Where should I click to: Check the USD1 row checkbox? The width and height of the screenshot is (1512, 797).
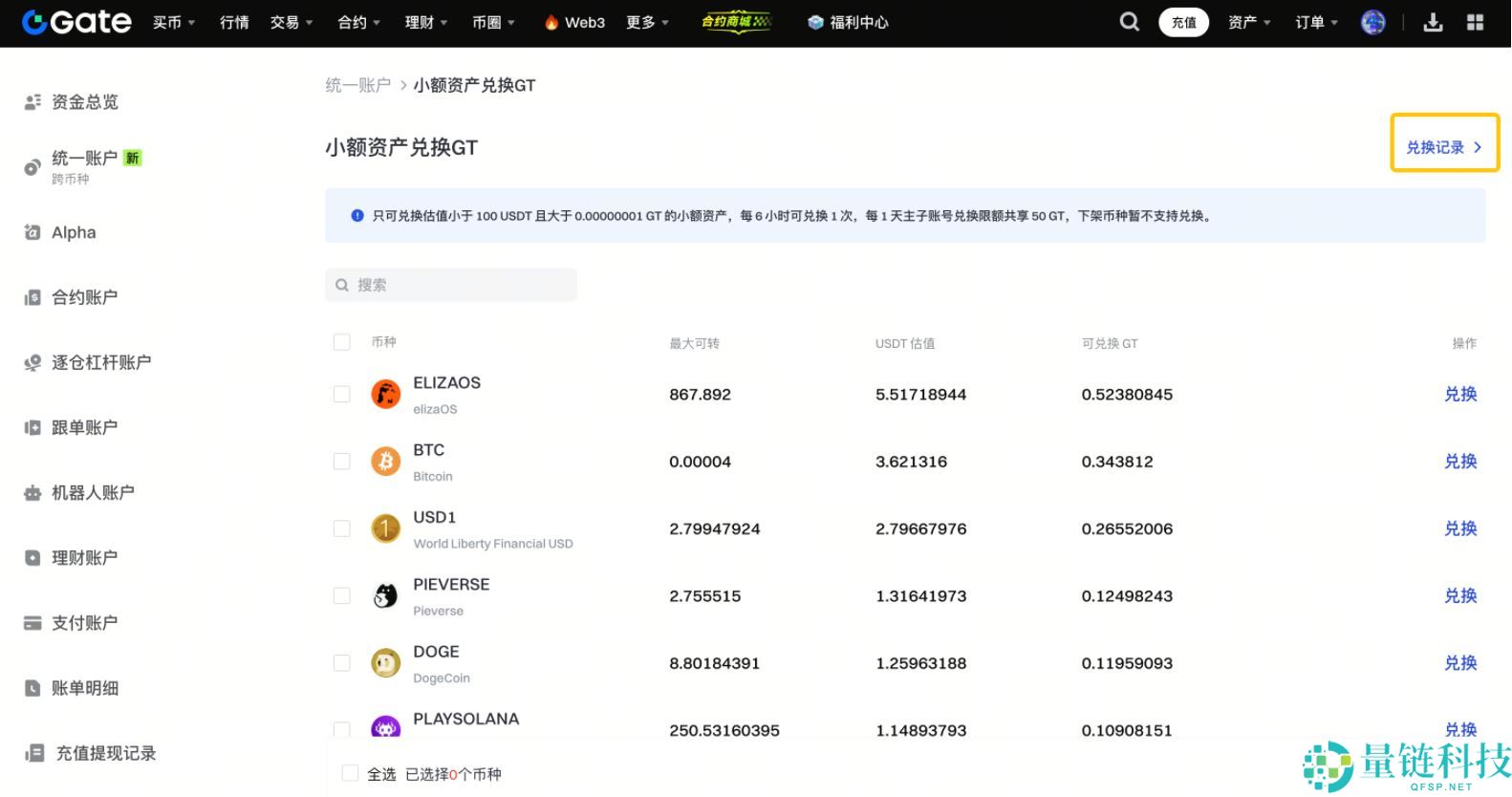pyautogui.click(x=341, y=528)
